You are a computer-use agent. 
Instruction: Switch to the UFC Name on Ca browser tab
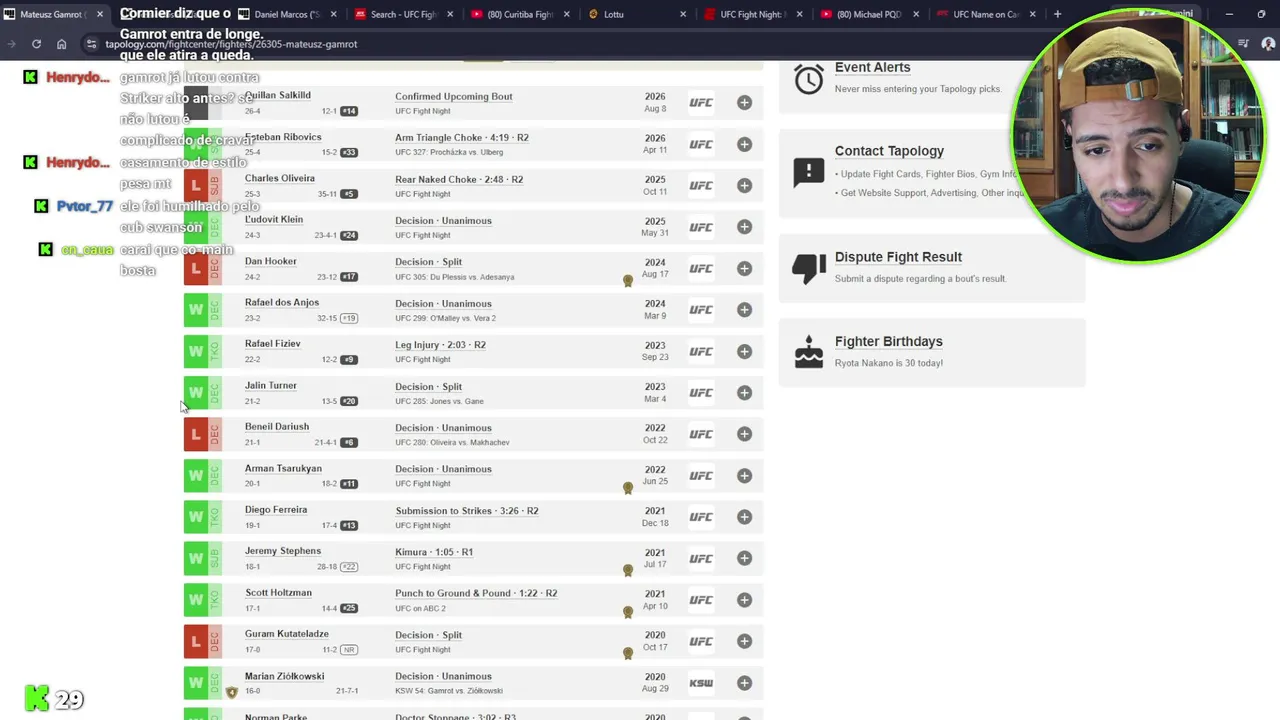point(985,14)
